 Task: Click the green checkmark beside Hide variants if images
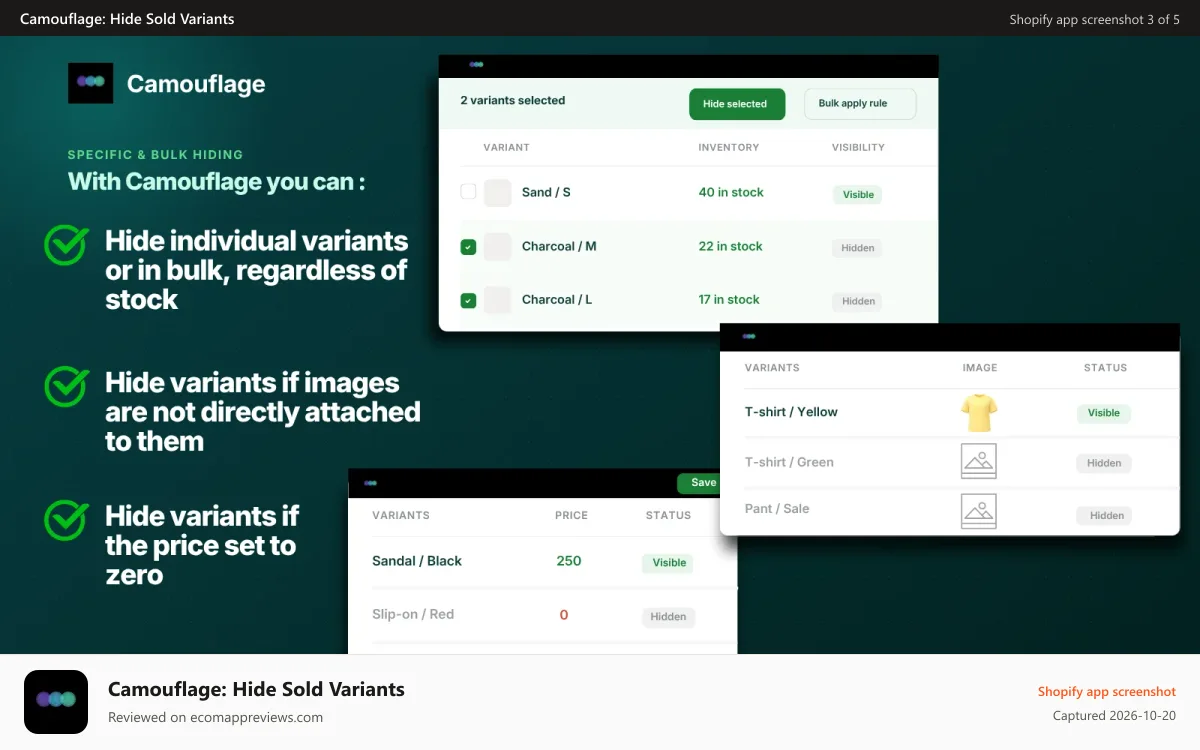67,385
